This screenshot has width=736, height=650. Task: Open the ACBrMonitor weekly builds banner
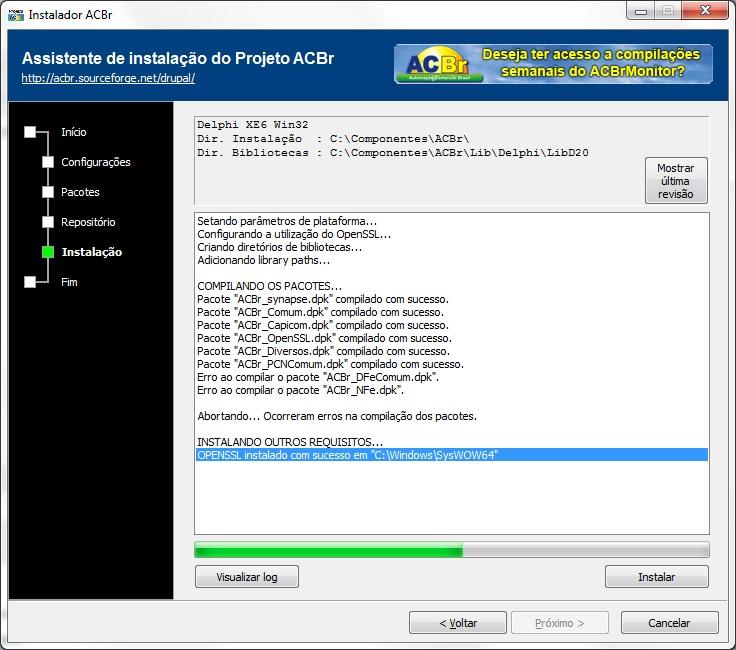pos(553,64)
